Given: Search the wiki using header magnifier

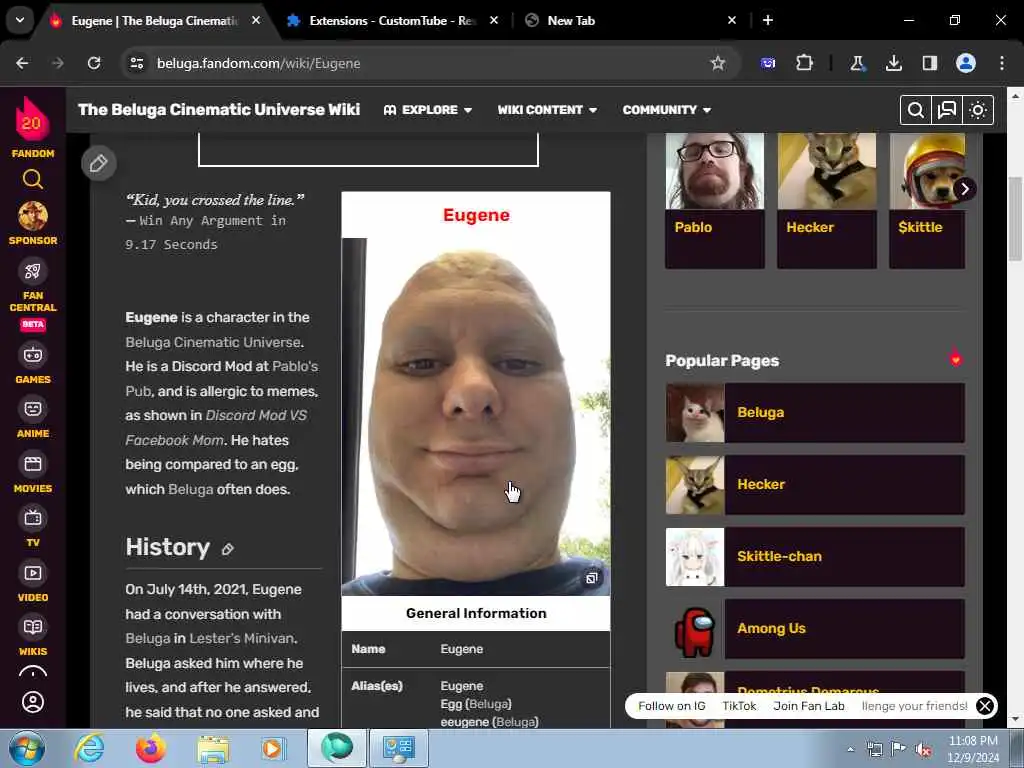Looking at the screenshot, I should pos(915,110).
